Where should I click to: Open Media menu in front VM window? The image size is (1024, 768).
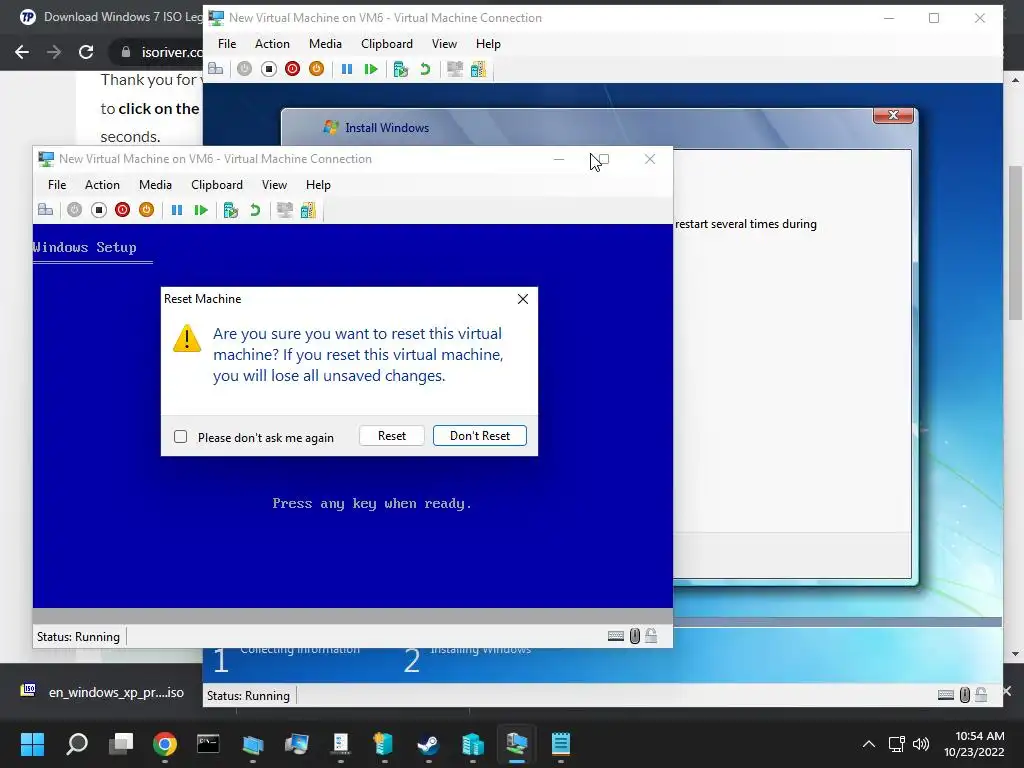click(155, 185)
